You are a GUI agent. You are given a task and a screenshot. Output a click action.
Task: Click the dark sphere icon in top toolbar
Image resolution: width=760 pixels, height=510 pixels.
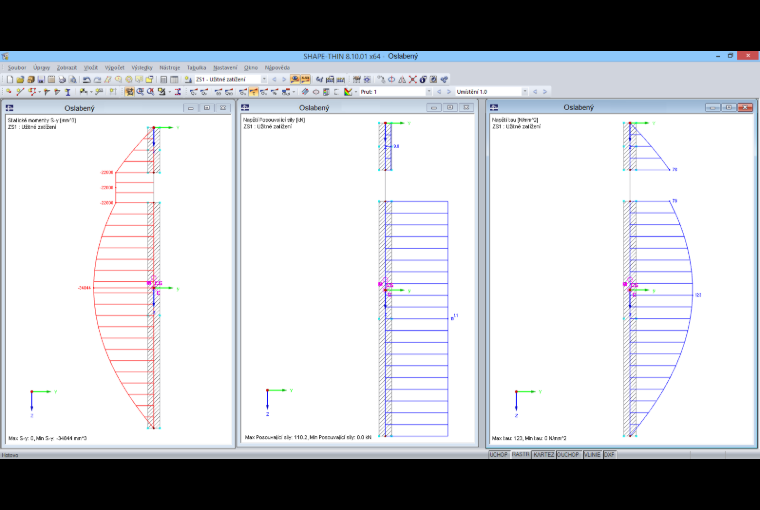423,79
